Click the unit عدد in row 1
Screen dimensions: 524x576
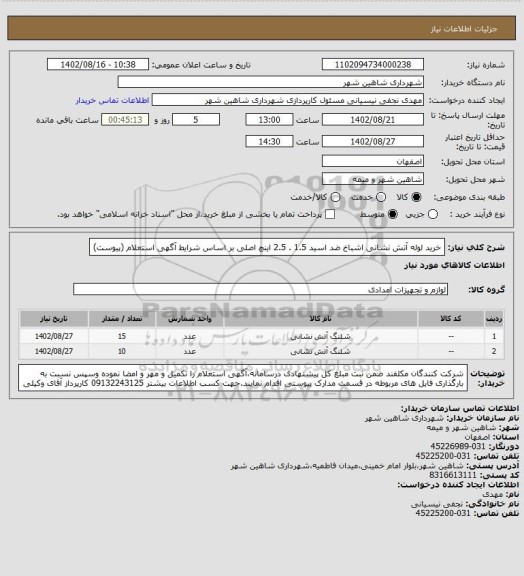click(190, 336)
